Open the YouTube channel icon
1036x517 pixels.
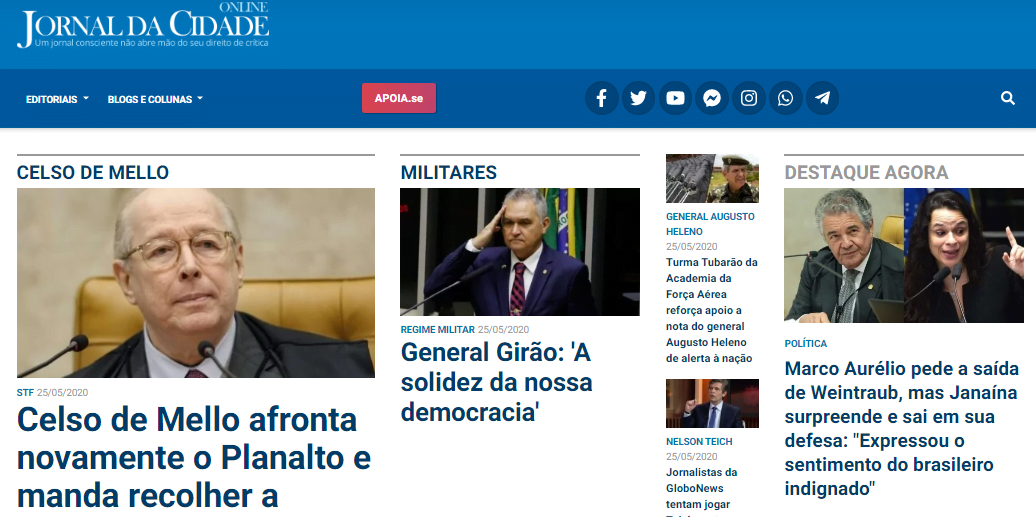coord(675,99)
